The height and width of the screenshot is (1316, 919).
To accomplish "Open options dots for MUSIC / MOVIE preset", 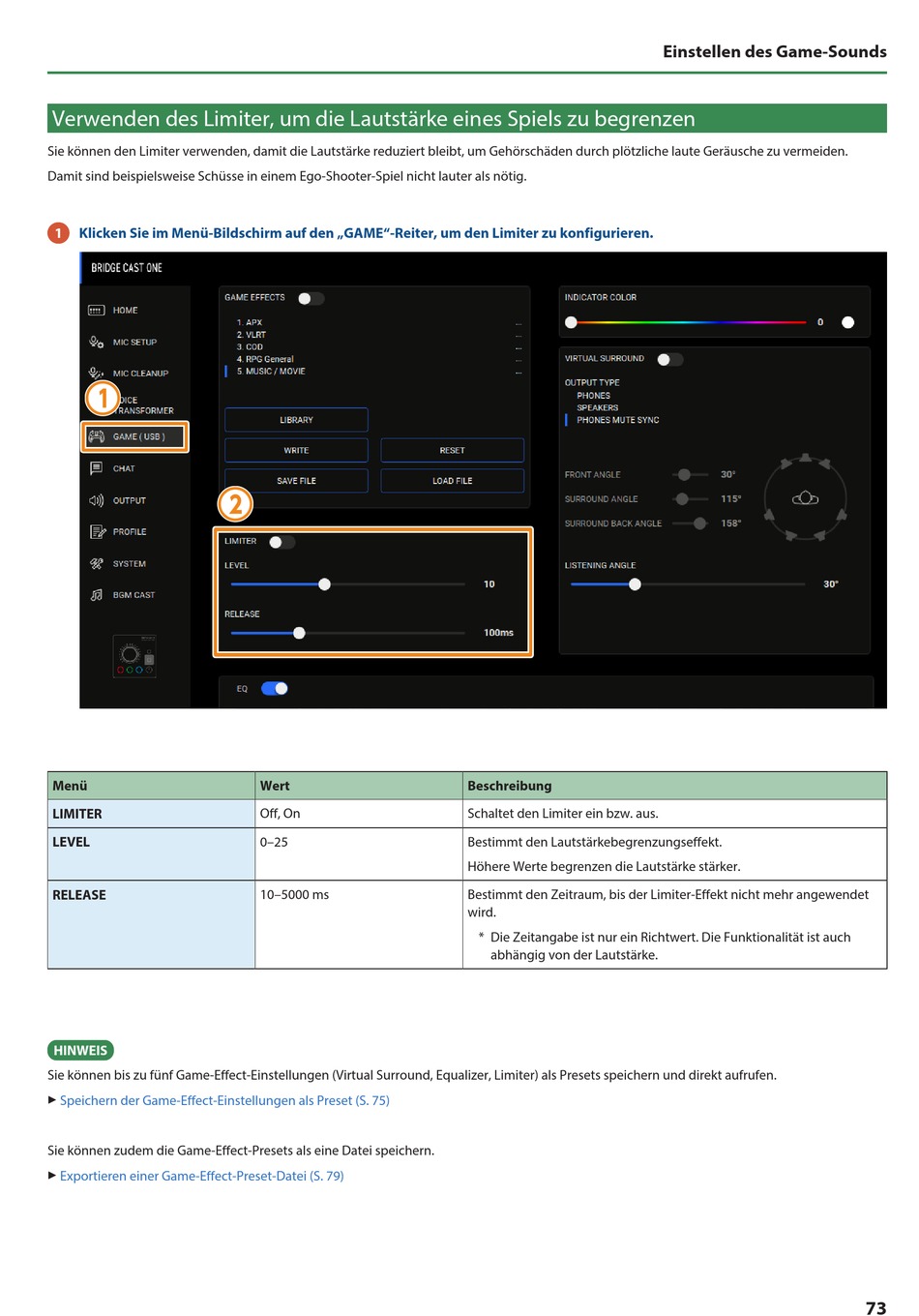I will [519, 372].
